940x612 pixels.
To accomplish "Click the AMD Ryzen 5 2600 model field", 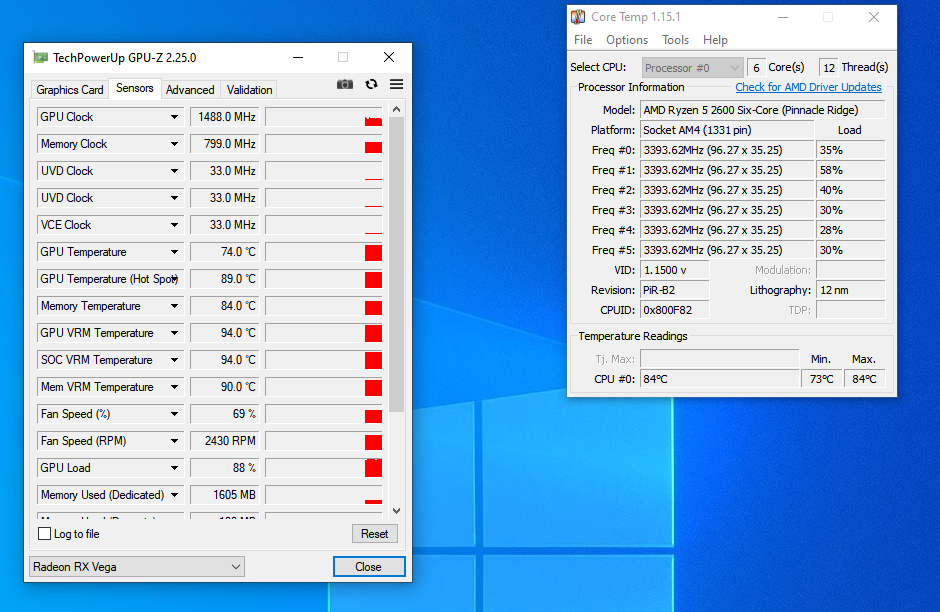I will pos(763,110).
